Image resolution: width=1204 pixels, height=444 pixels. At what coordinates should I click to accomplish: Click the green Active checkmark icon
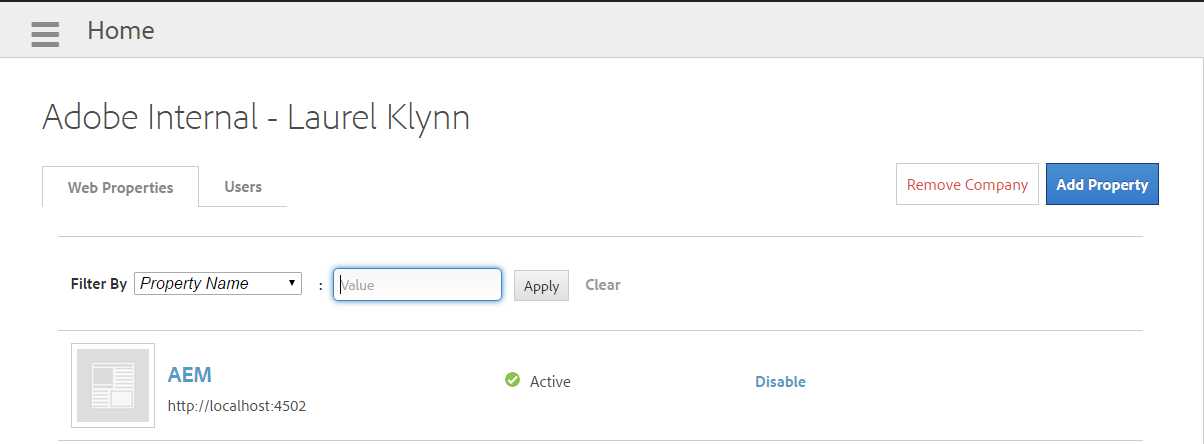(x=513, y=380)
